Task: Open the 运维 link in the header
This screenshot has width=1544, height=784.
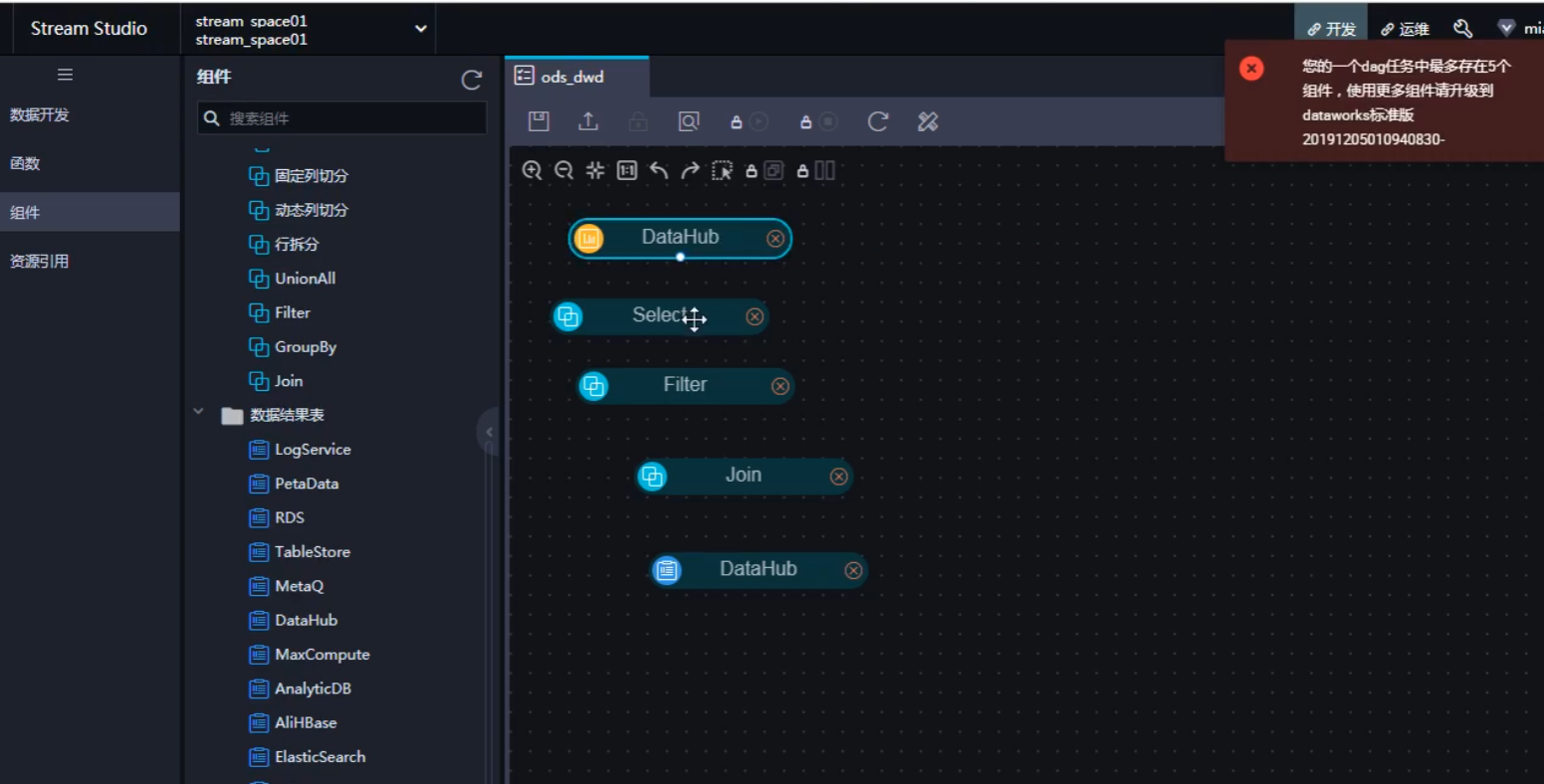Action: click(1405, 29)
